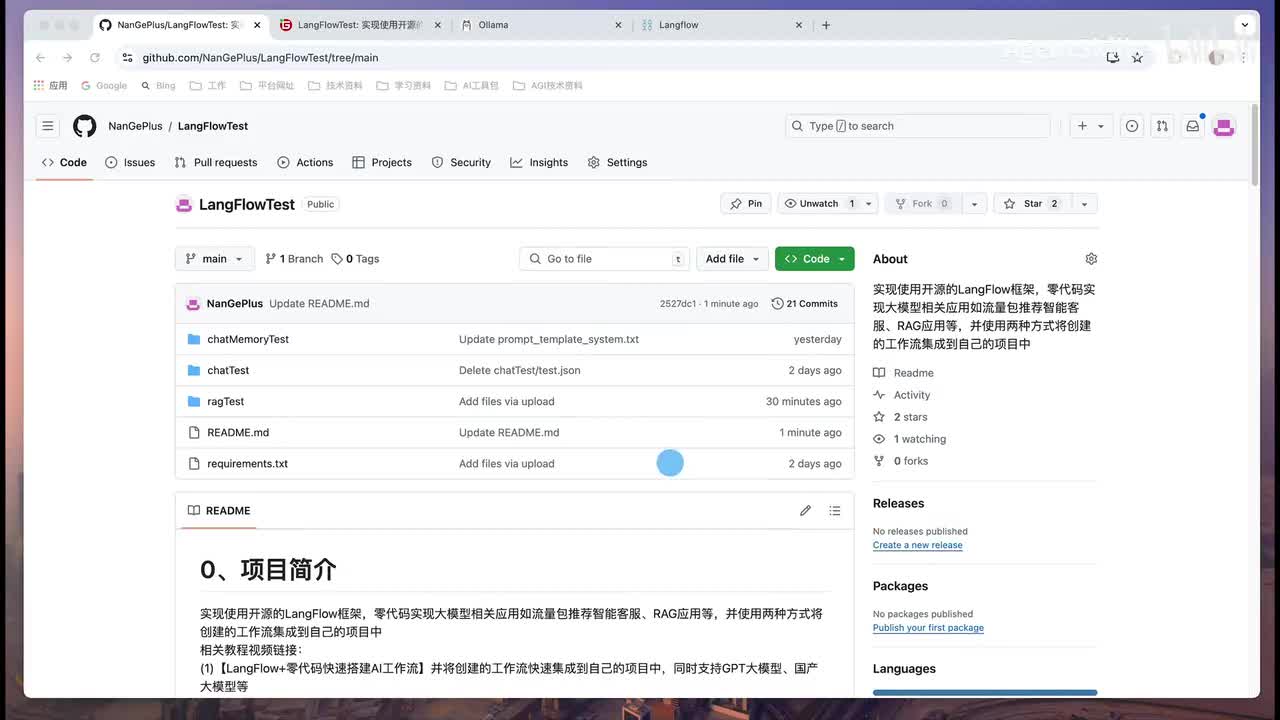Click the Pin repository button

pyautogui.click(x=746, y=203)
